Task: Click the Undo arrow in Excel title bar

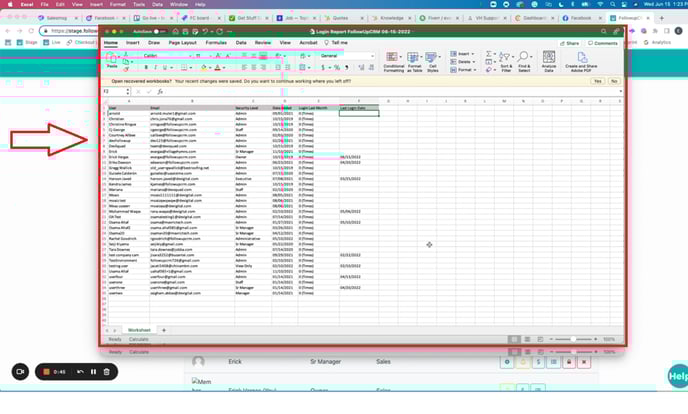Action: click(x=205, y=32)
